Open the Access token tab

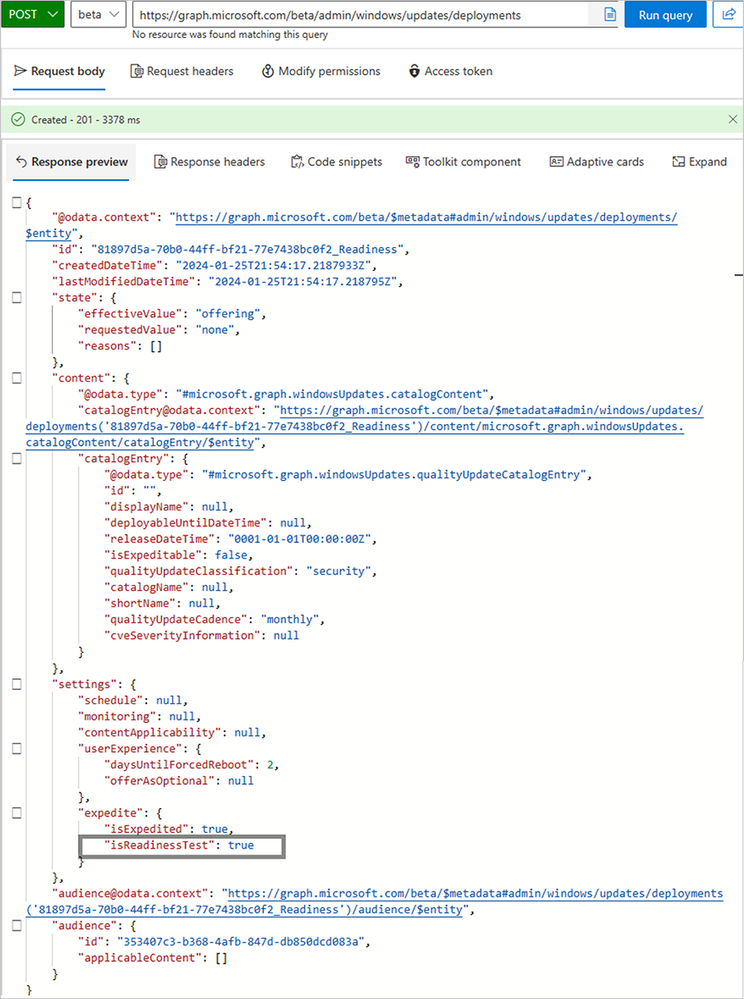pos(450,71)
